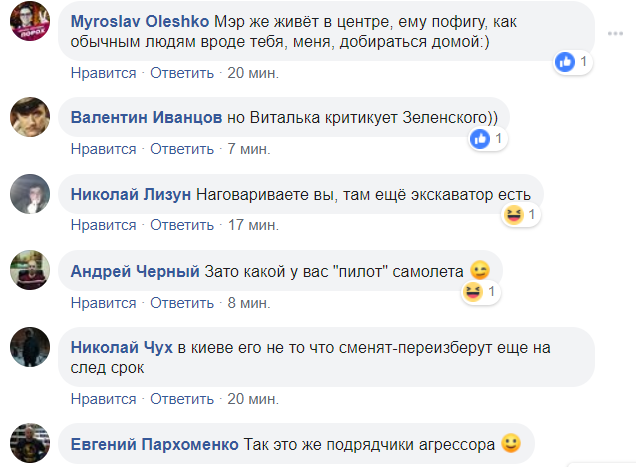Click the 17 мин. timestamp
The width and height of the screenshot is (636, 467).
253,225
